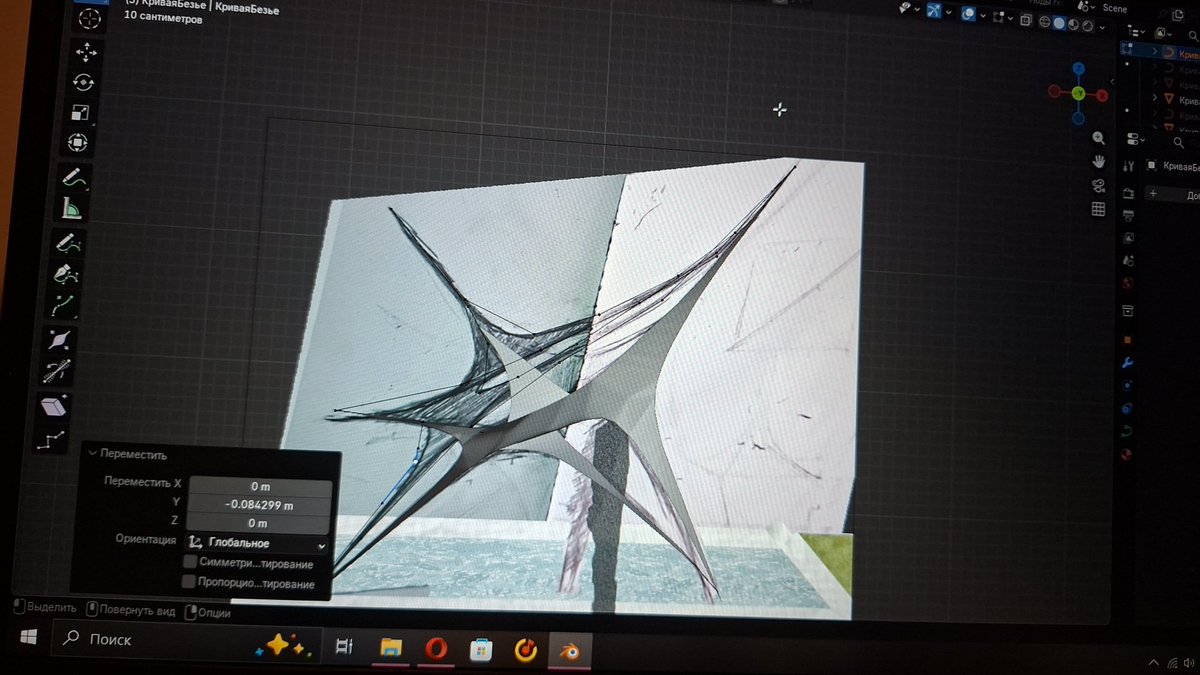The image size is (1200, 675).
Task: Click the Y value field showing -0.084299 m
Action: pos(260,505)
